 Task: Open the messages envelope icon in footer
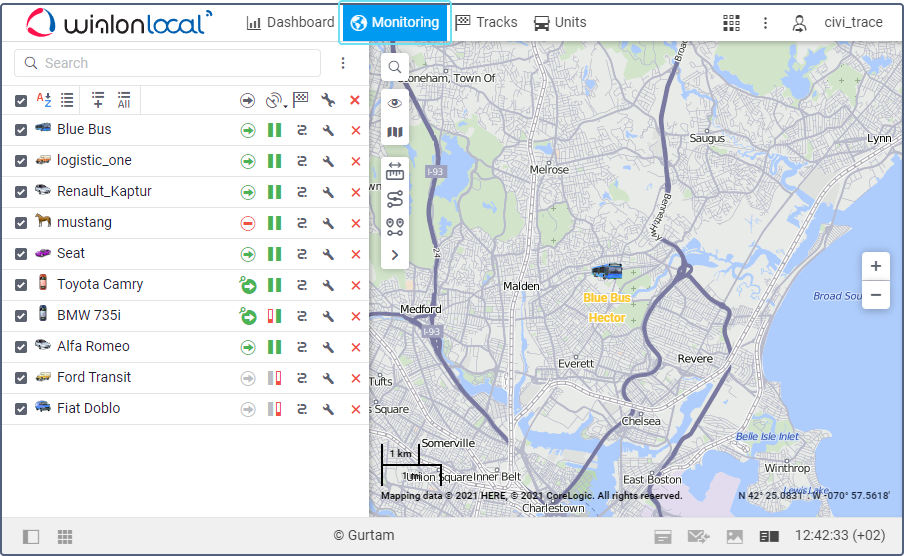pyautogui.click(x=699, y=537)
